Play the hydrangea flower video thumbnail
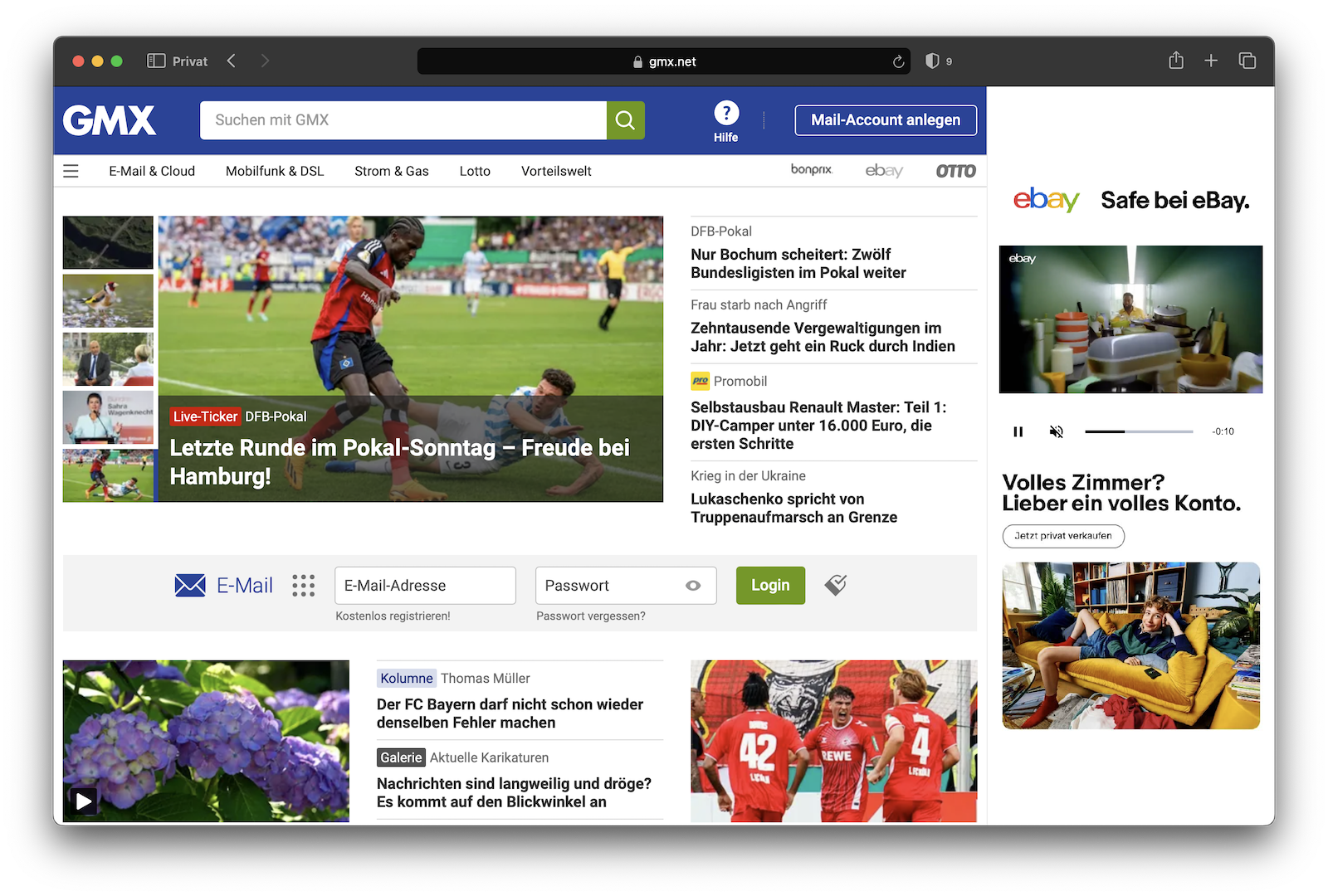Viewport: 1328px width, 896px height. click(84, 801)
